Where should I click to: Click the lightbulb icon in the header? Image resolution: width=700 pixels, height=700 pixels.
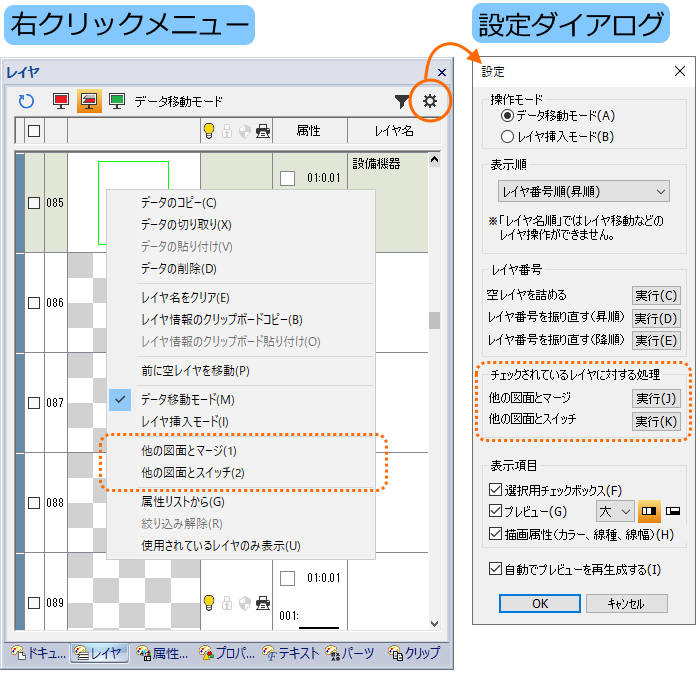(209, 131)
